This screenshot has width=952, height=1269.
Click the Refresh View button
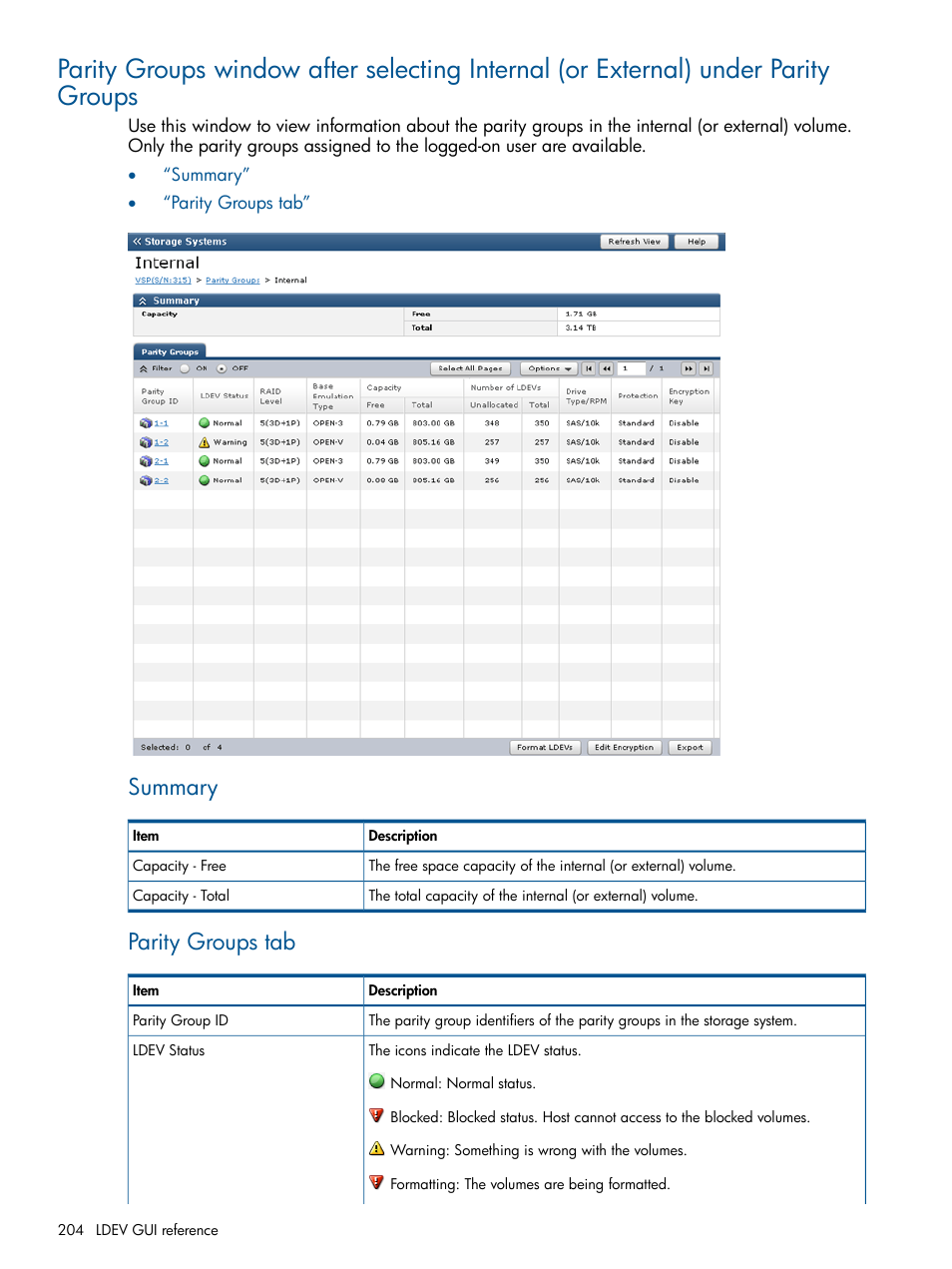point(635,242)
